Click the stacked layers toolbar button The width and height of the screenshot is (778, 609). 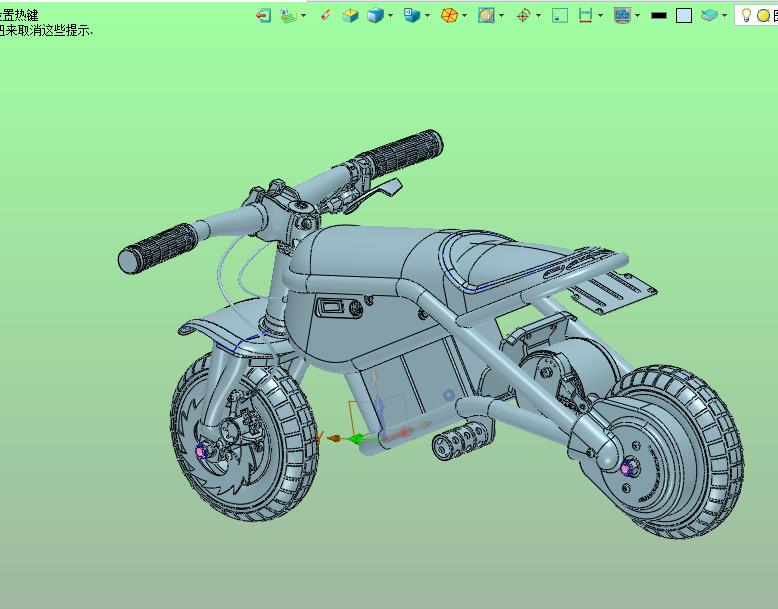tap(709, 15)
